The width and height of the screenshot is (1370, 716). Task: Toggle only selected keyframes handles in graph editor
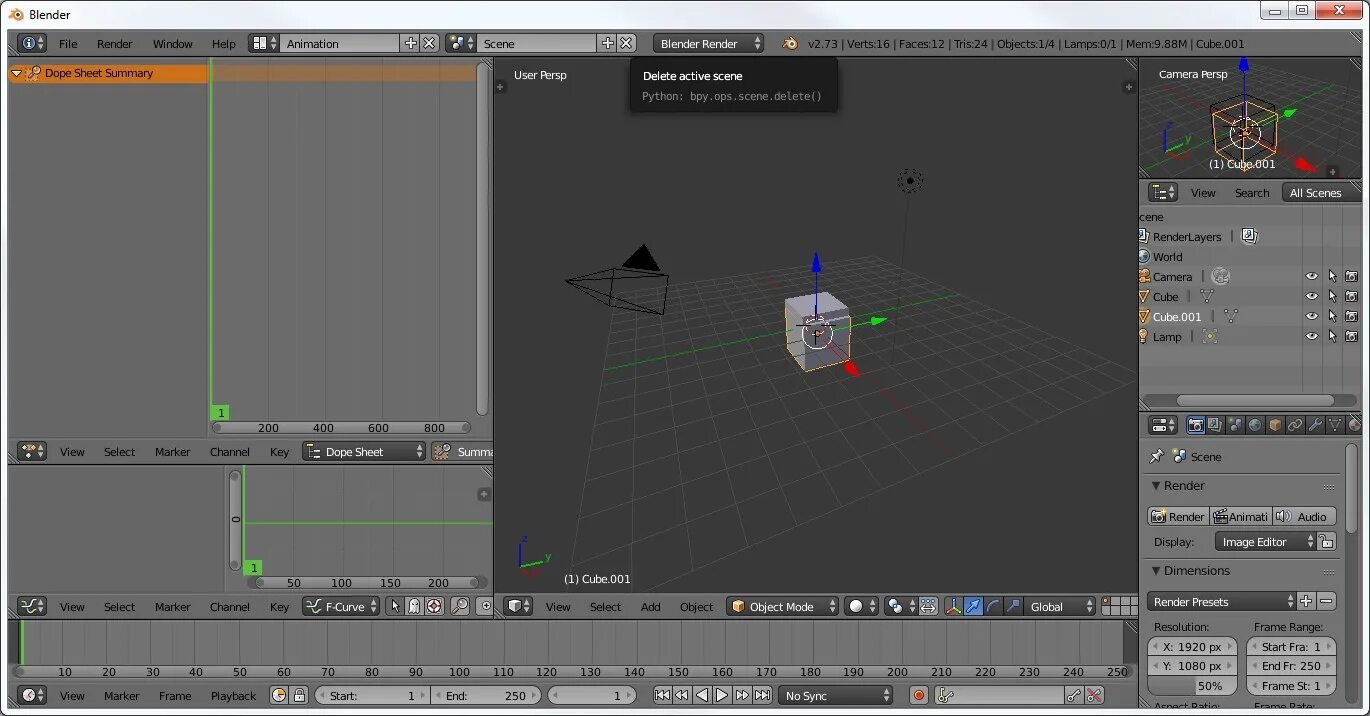click(395, 606)
